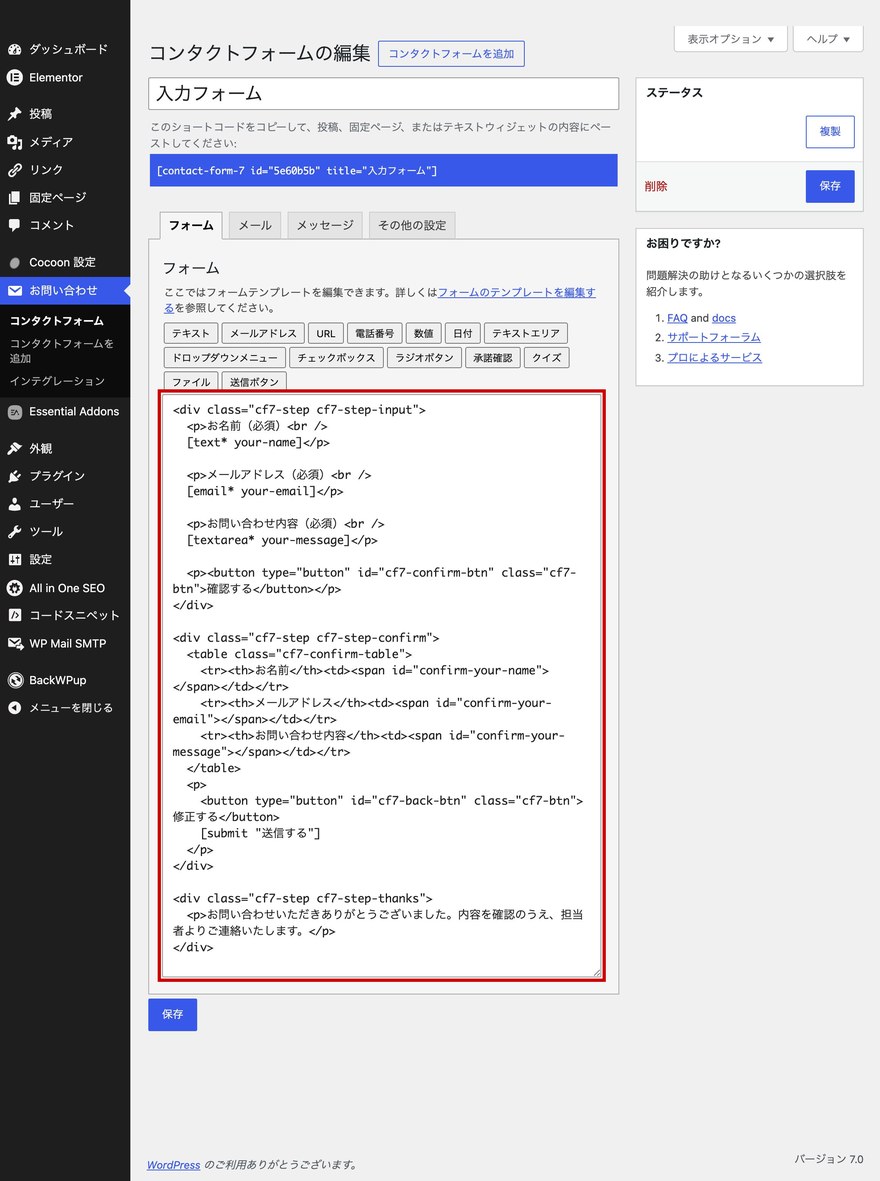Click the ユーザー person icon
The height and width of the screenshot is (1181, 880).
(x=14, y=504)
